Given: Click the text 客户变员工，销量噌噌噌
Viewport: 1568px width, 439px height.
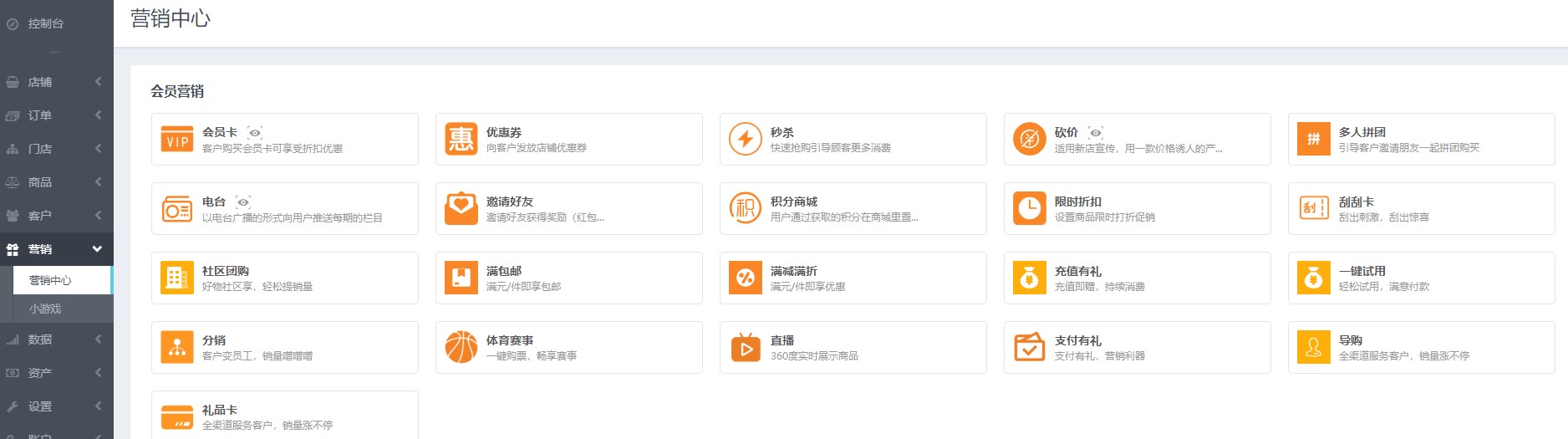Looking at the screenshot, I should click(257, 355).
